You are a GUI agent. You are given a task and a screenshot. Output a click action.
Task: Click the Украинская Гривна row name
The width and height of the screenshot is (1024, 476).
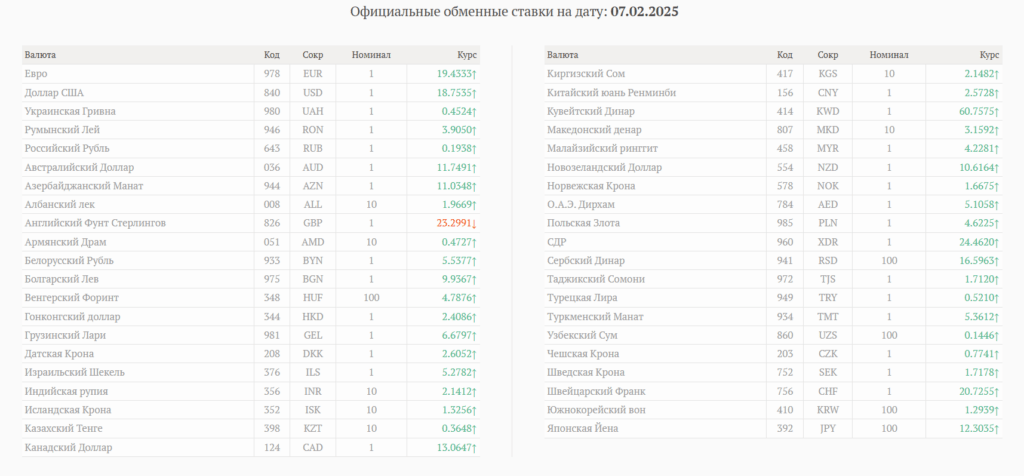point(70,111)
